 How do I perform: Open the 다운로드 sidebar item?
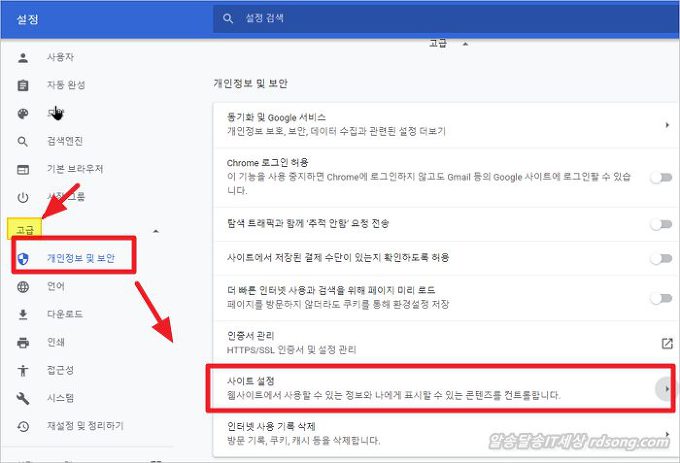click(x=65, y=314)
